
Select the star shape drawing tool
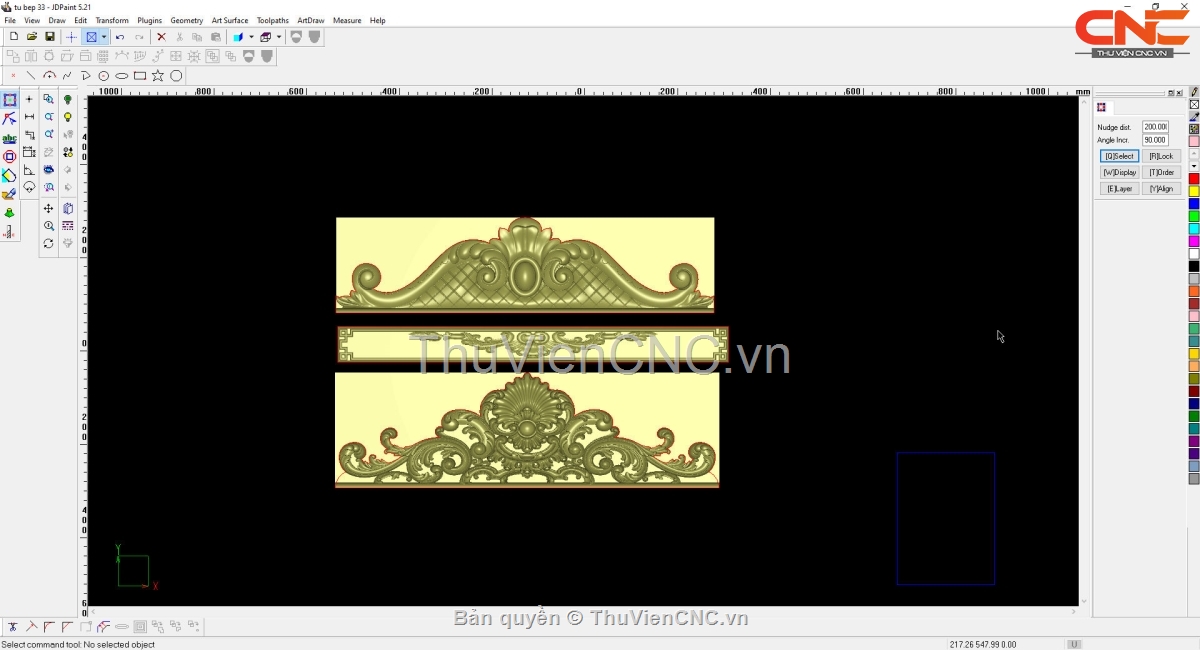pyautogui.click(x=158, y=76)
